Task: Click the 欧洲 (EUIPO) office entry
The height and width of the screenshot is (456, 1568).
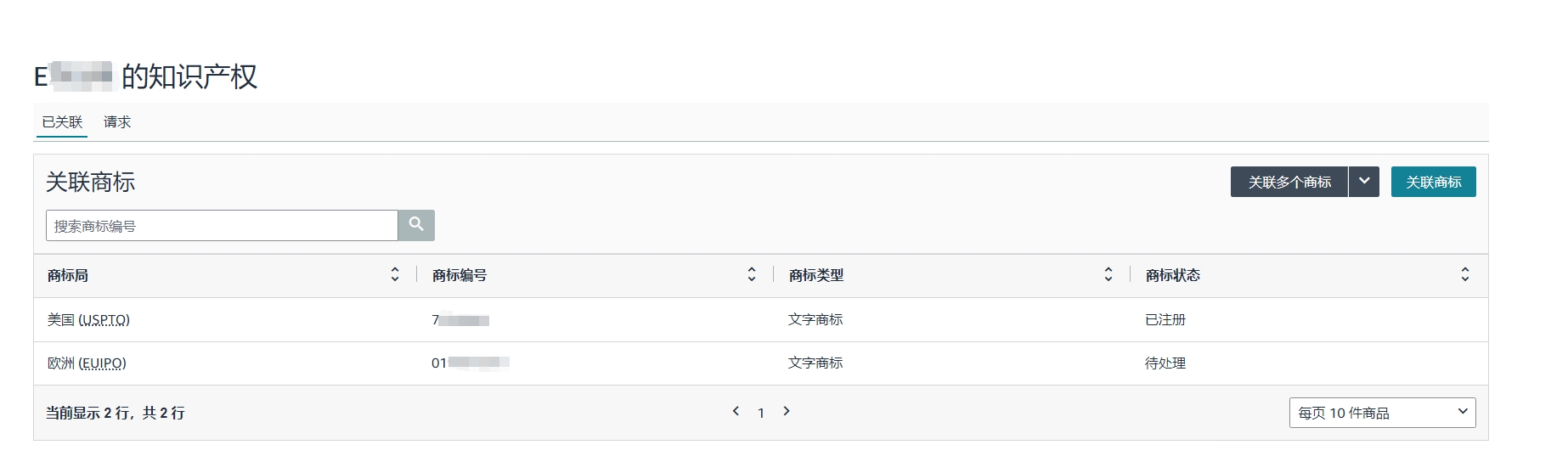Action: tap(87, 363)
